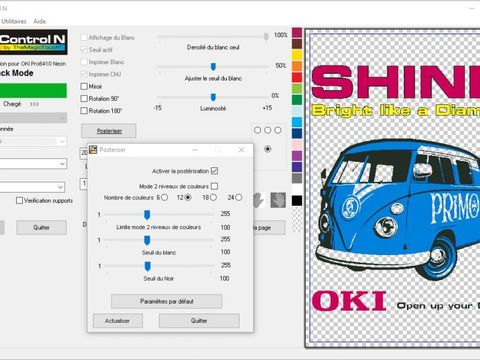The width and height of the screenshot is (480, 360).
Task: Enable the Miroir checkbox
Action: coord(84,86)
